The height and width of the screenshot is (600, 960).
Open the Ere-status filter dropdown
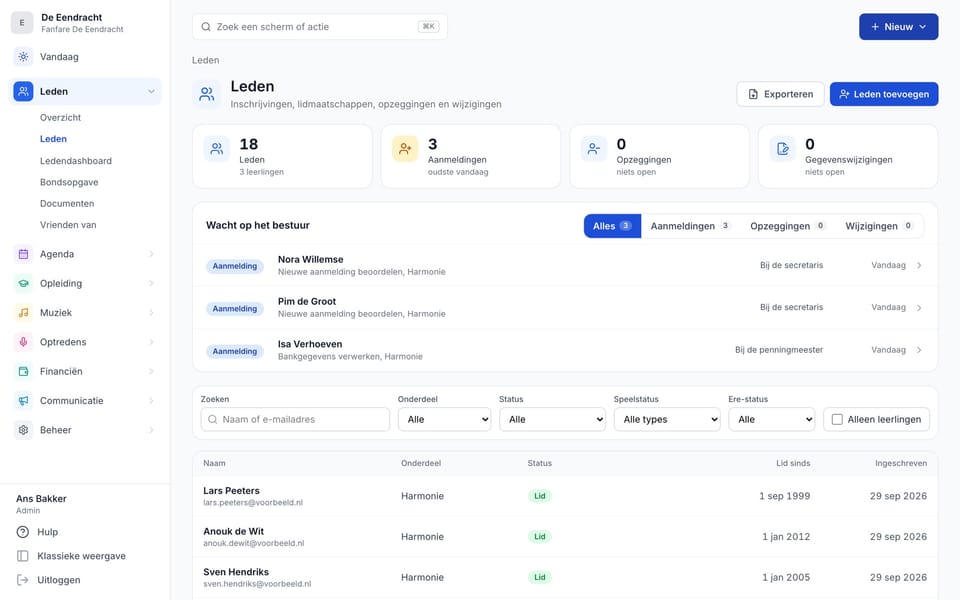(x=771, y=419)
